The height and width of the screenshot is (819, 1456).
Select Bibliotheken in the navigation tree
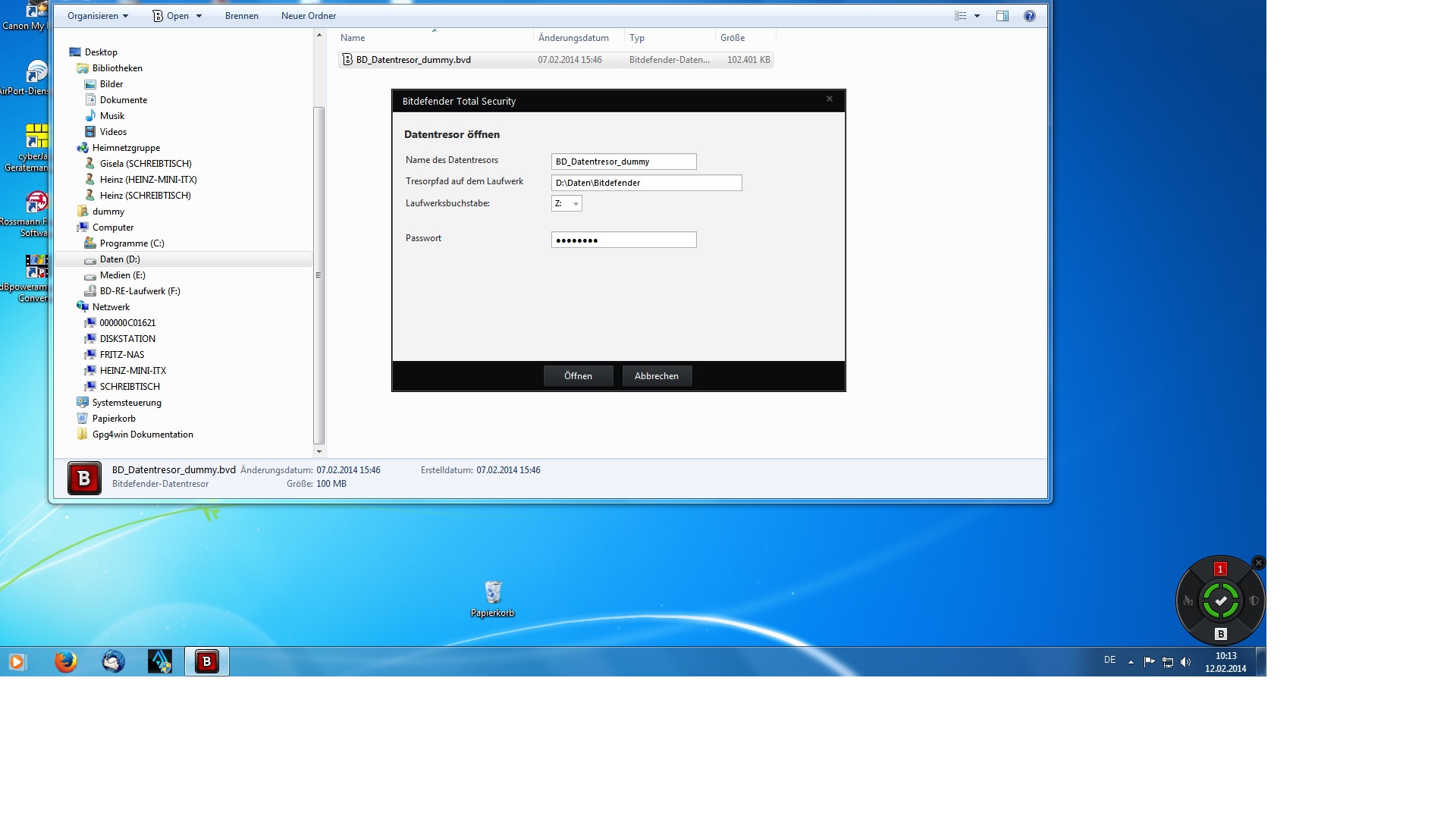click(118, 68)
